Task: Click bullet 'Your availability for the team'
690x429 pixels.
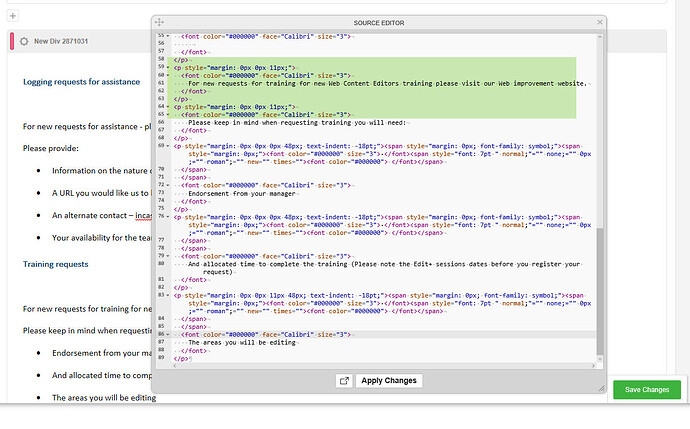Action: (x=102, y=238)
